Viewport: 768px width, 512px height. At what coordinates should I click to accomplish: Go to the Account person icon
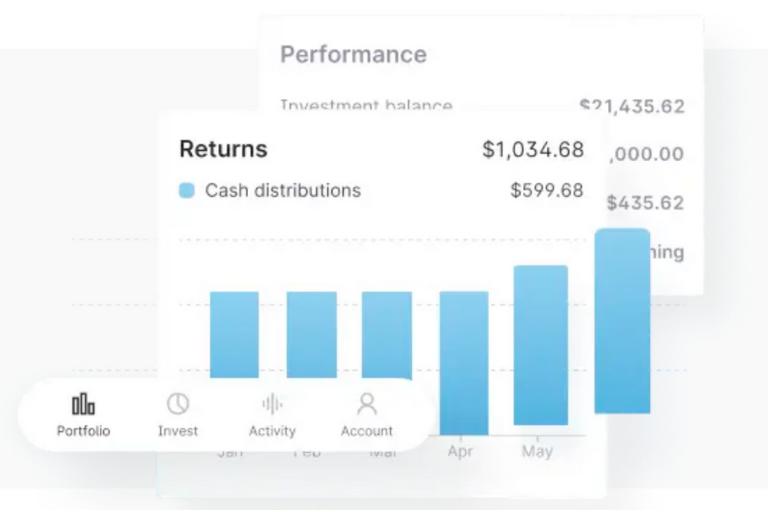(x=367, y=404)
